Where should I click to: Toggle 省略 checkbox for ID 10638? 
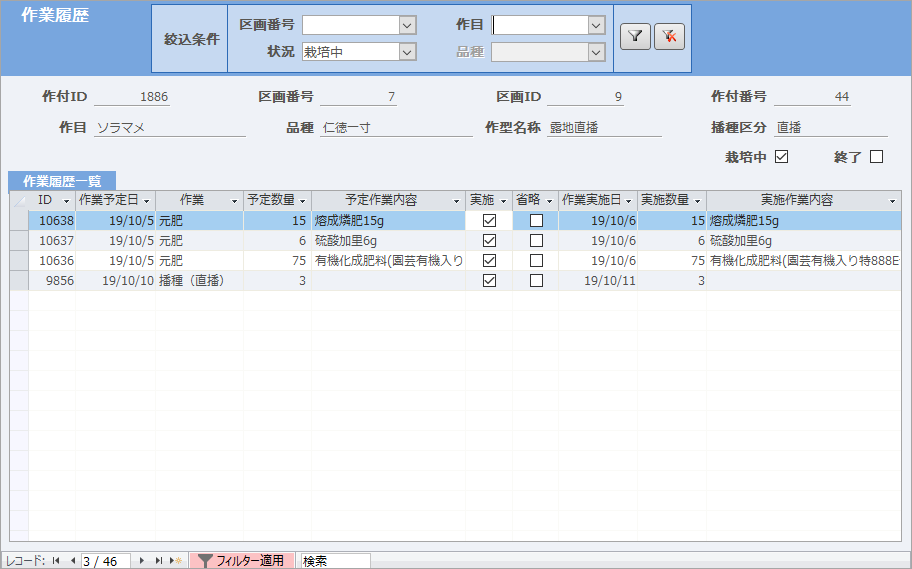pos(536,221)
